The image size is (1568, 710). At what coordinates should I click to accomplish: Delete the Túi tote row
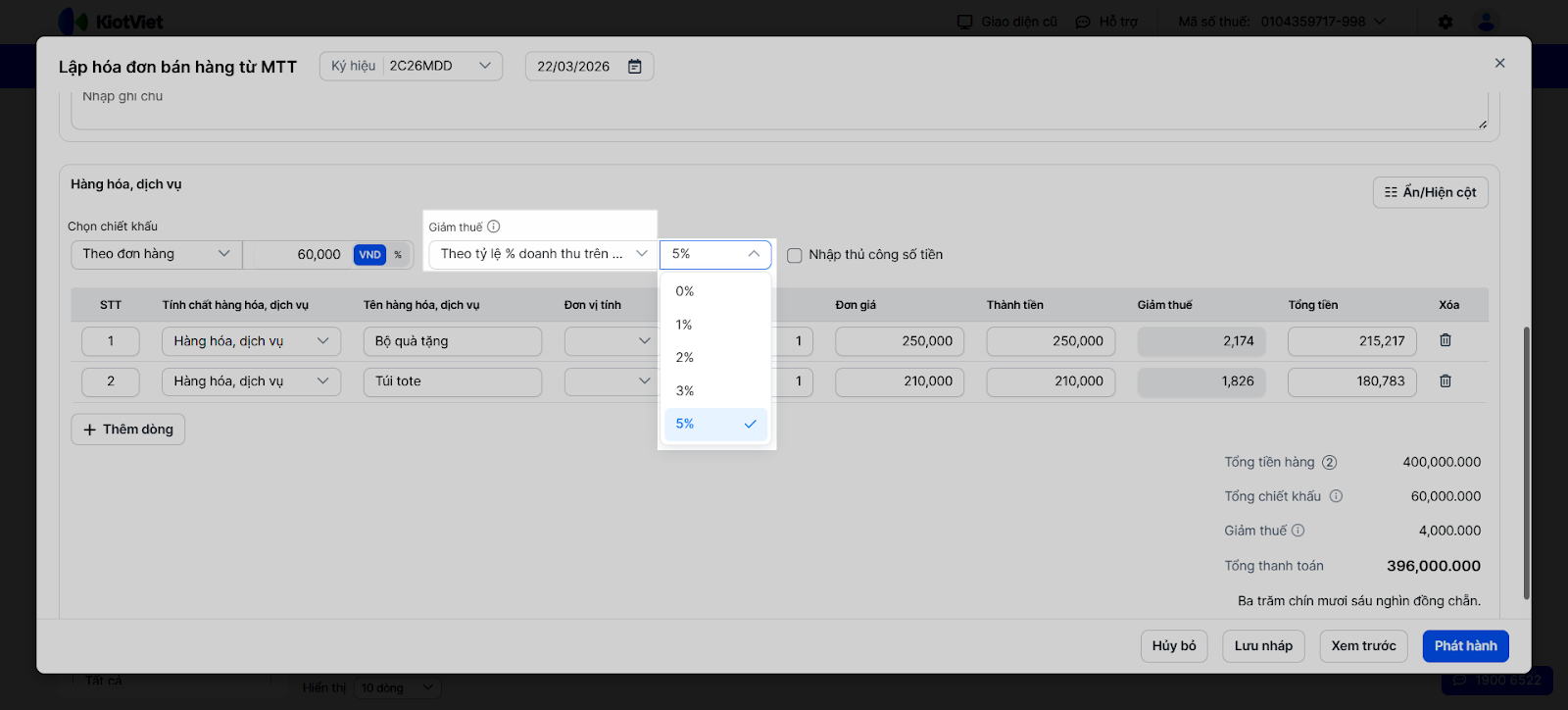pyautogui.click(x=1445, y=381)
